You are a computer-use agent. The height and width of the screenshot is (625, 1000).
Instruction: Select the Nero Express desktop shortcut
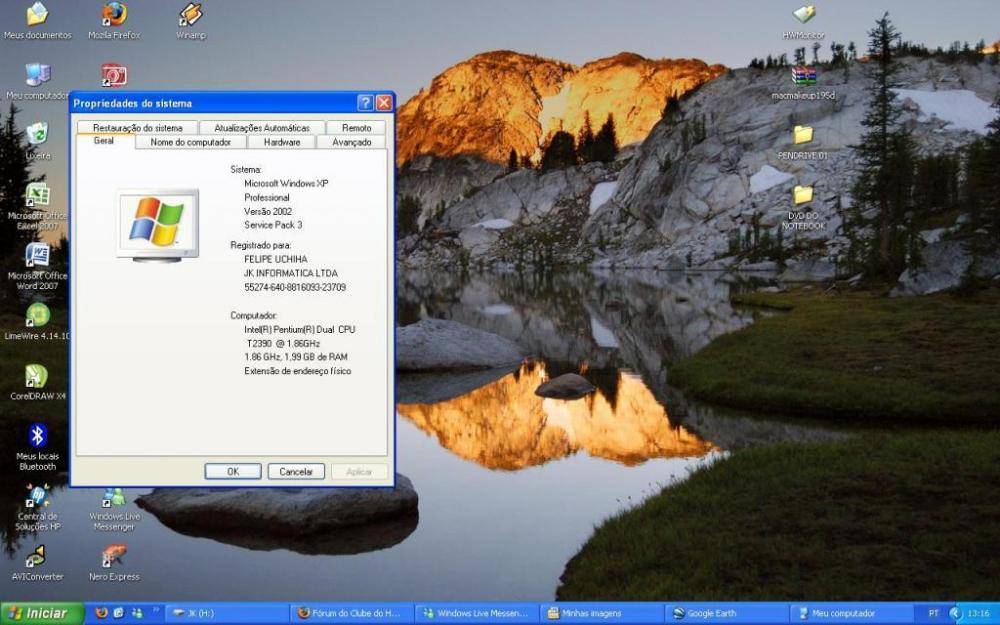114,562
